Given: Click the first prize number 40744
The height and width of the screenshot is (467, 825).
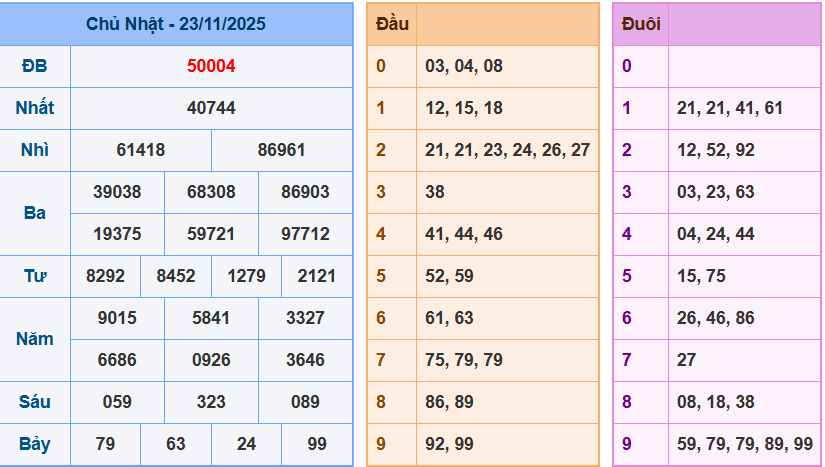Looking at the screenshot, I should click(211, 108).
